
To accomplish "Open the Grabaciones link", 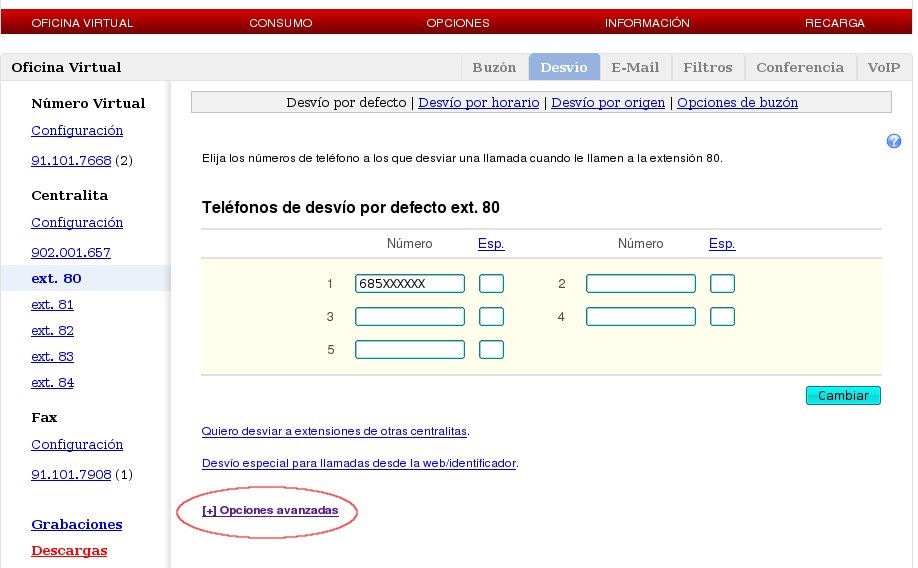I will (x=77, y=525).
